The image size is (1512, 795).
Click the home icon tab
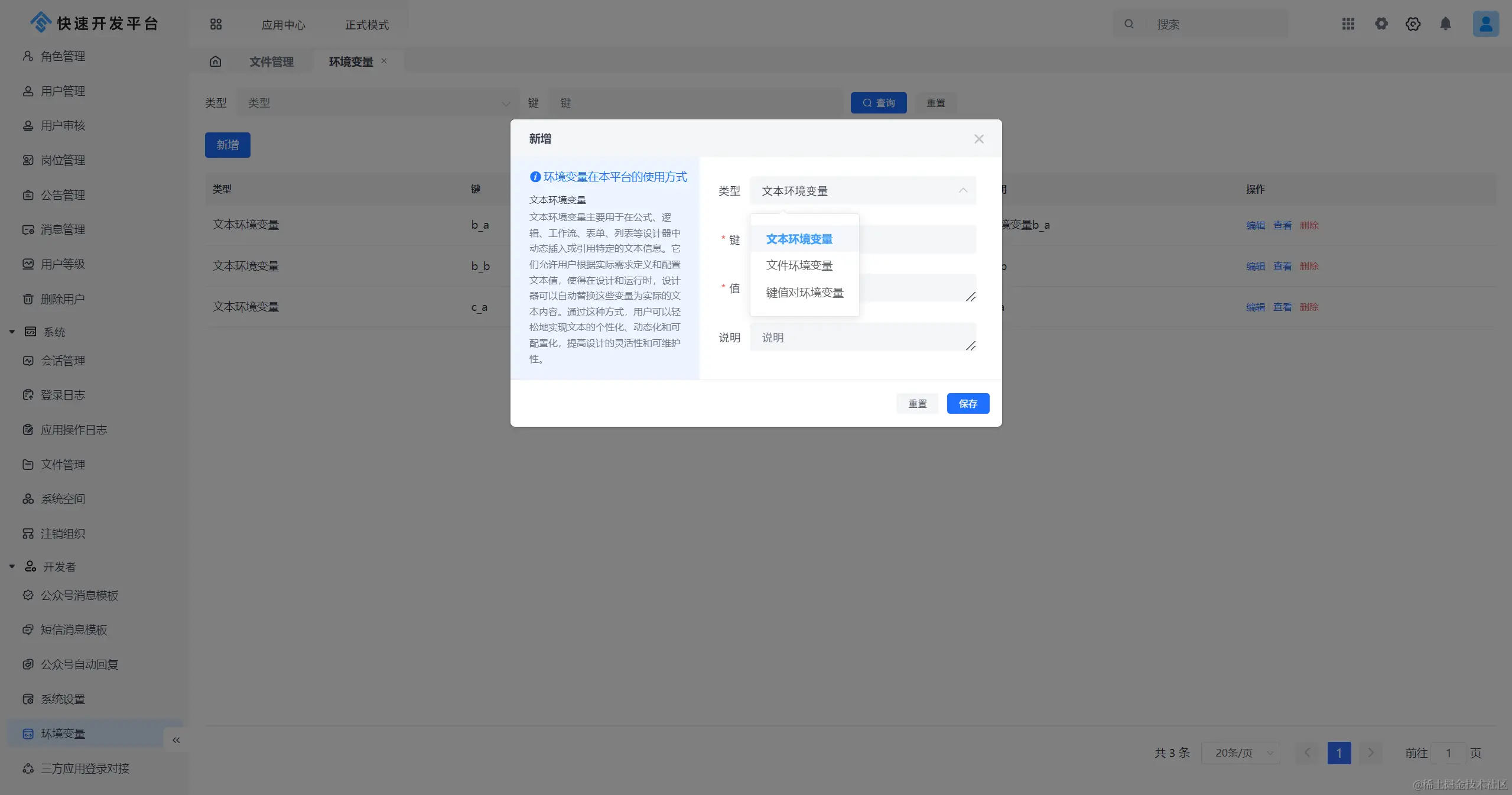click(x=216, y=61)
